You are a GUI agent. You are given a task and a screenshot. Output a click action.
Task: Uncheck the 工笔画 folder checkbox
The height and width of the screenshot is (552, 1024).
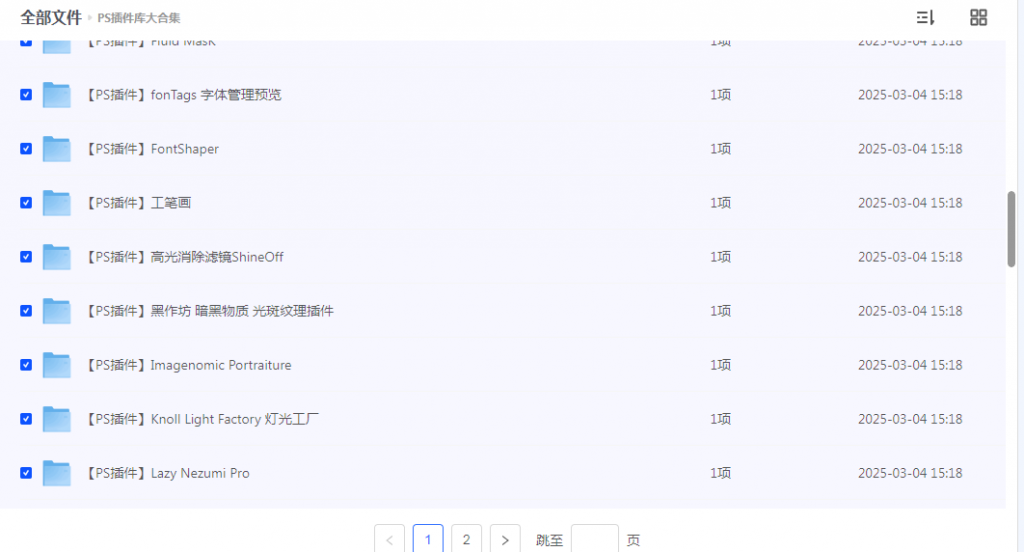tap(26, 203)
